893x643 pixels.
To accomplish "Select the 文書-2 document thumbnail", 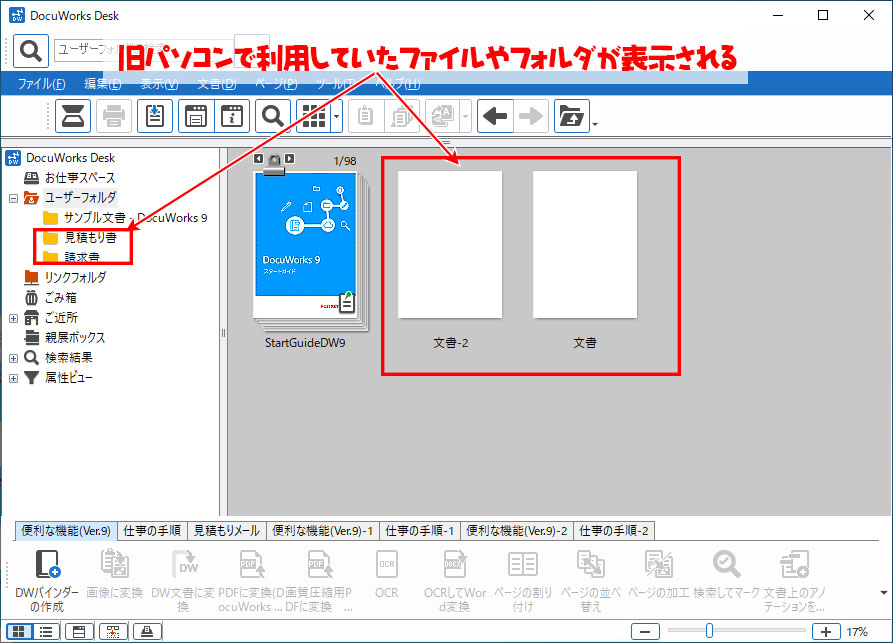I will tap(450, 245).
